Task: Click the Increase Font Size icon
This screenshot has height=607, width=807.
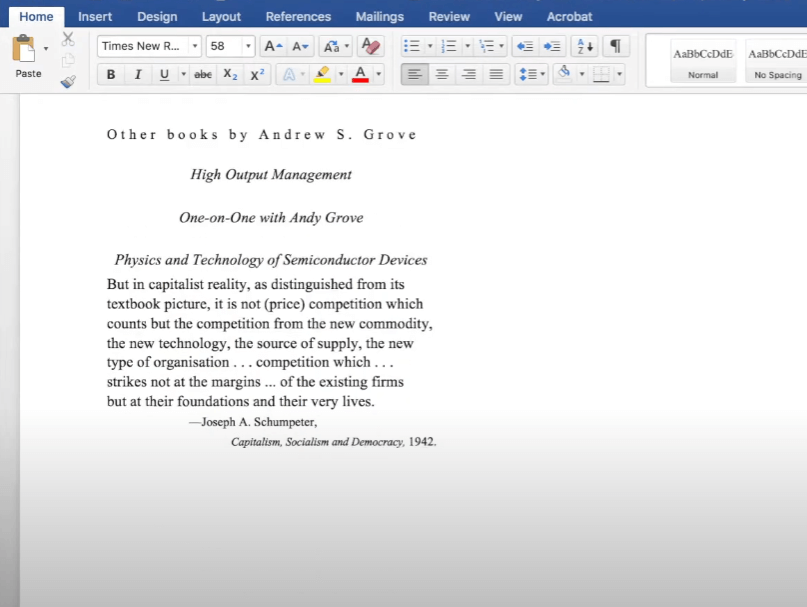Action: click(x=270, y=45)
